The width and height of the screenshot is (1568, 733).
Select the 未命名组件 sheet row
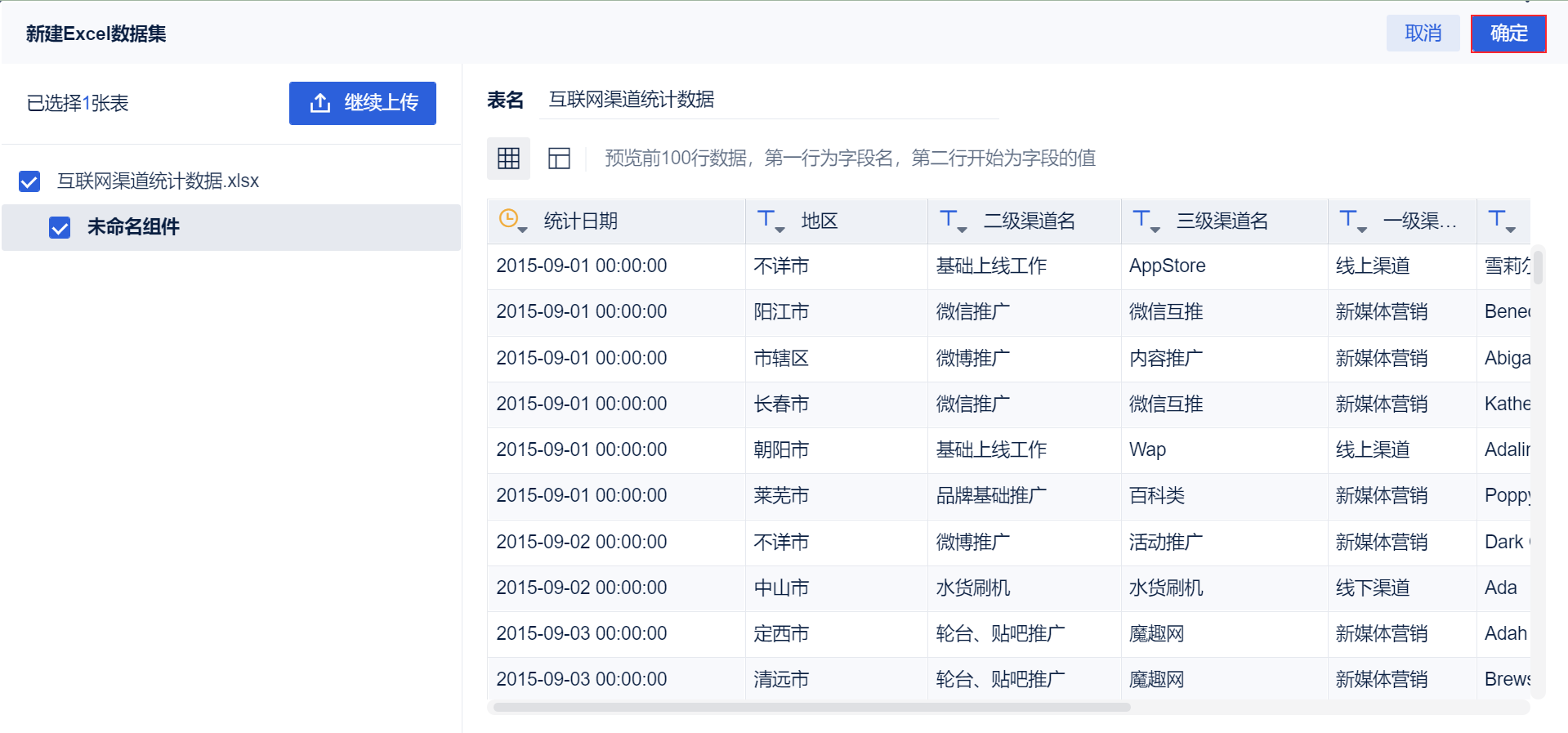tap(231, 227)
